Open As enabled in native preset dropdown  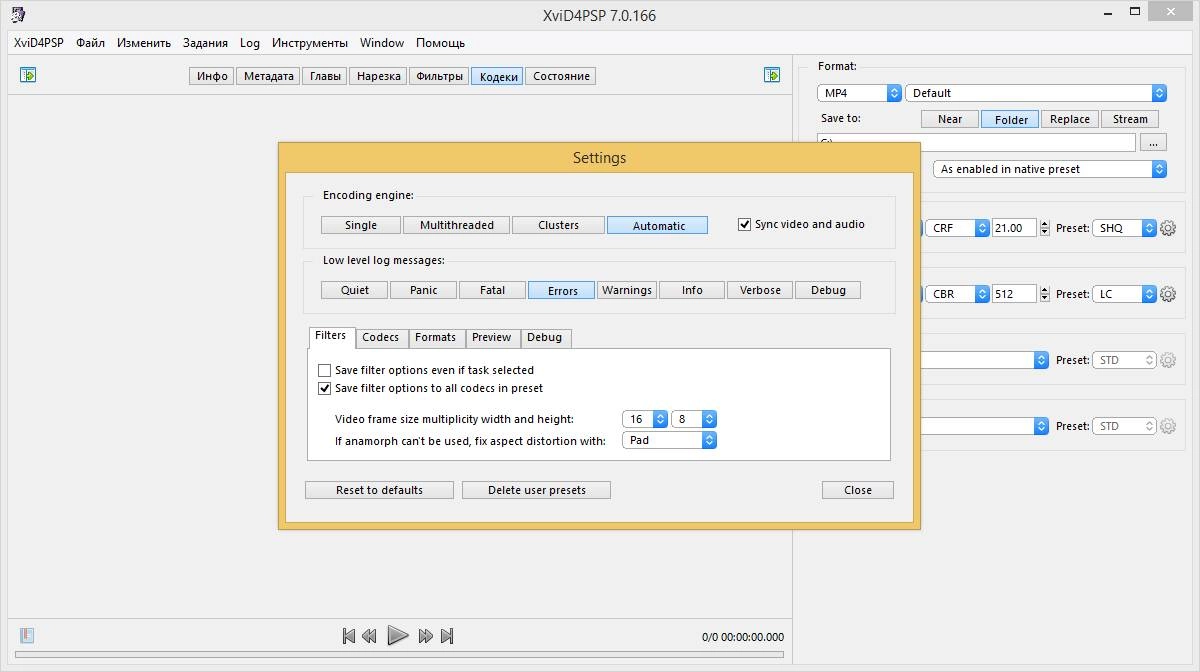point(1050,169)
